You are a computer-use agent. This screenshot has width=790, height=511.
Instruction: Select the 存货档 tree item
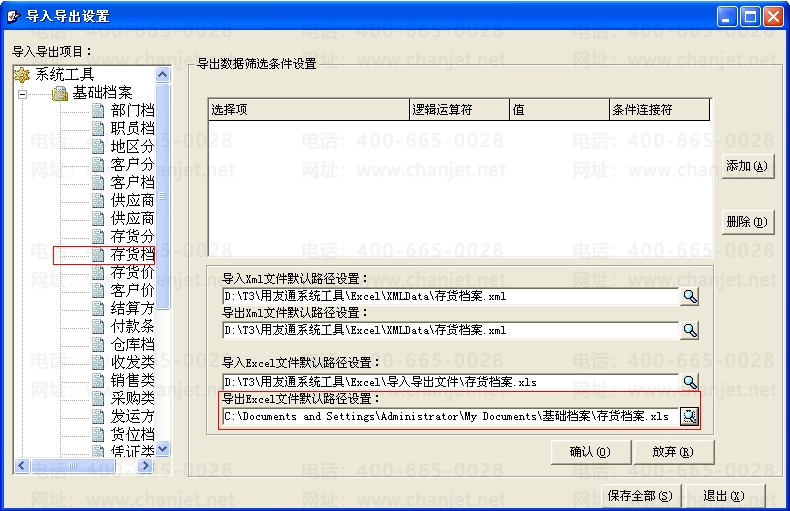click(x=133, y=254)
